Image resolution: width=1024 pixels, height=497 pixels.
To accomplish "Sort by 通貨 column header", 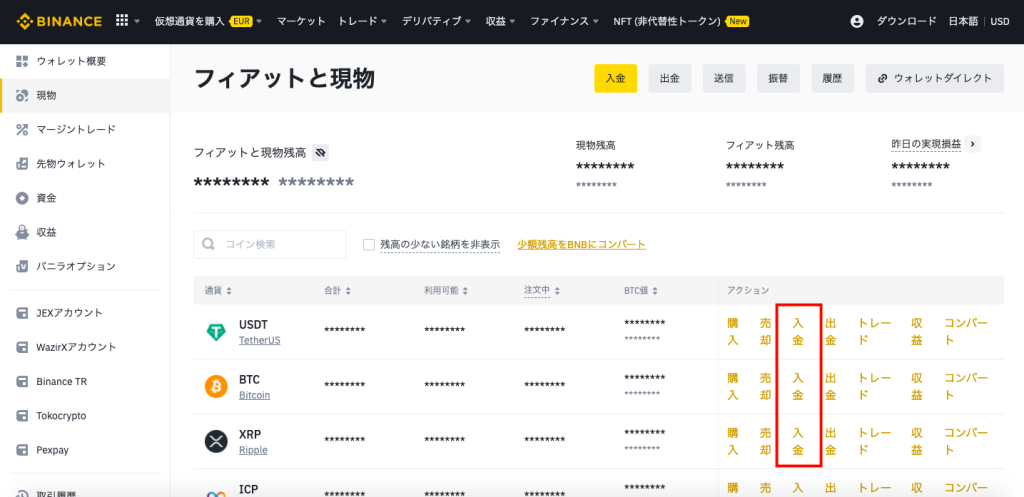I will pos(218,290).
